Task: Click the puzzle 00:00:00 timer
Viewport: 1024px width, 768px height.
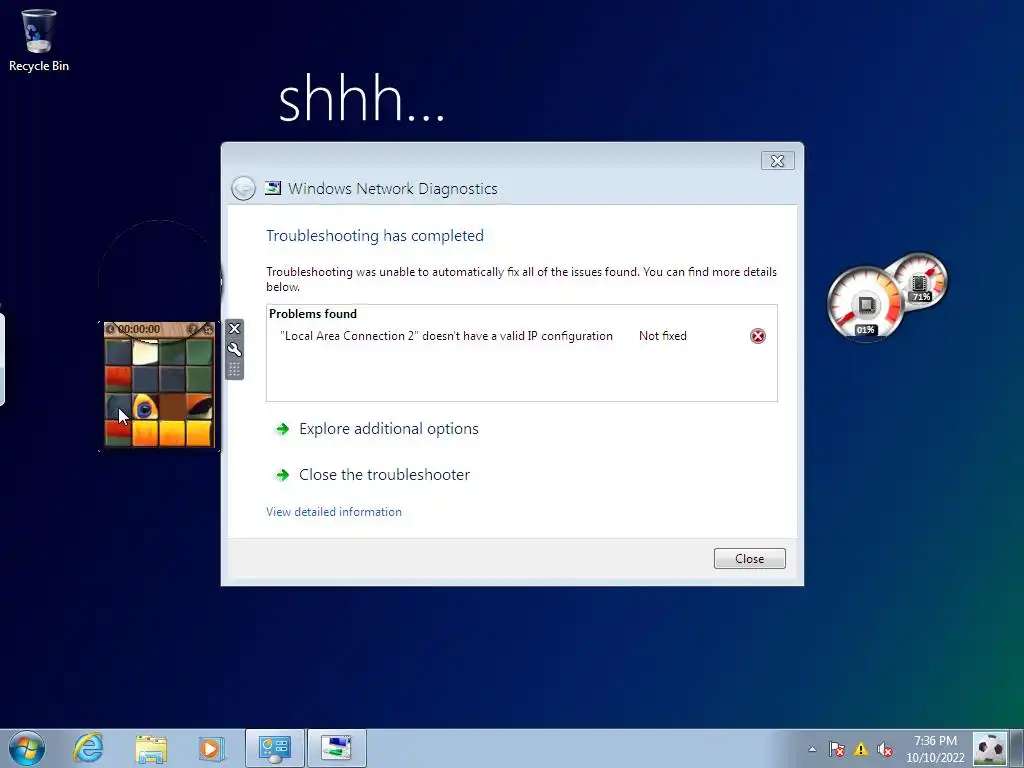Action: coord(139,329)
